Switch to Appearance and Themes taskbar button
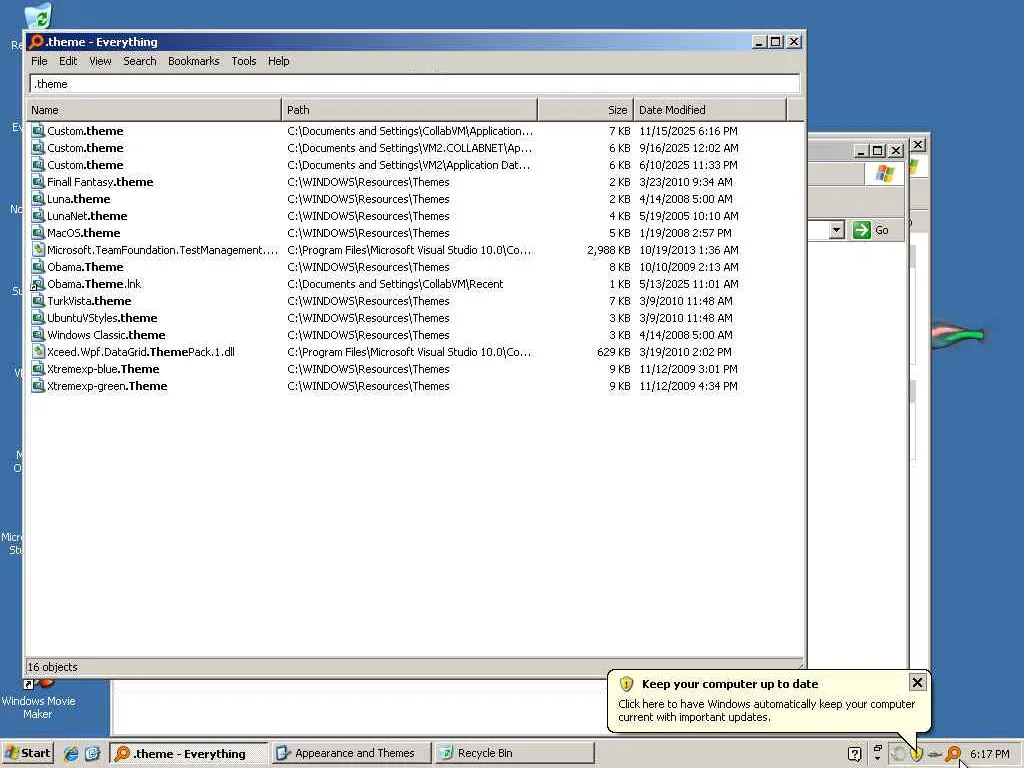Screen dimensions: 1024x768 pos(351,753)
